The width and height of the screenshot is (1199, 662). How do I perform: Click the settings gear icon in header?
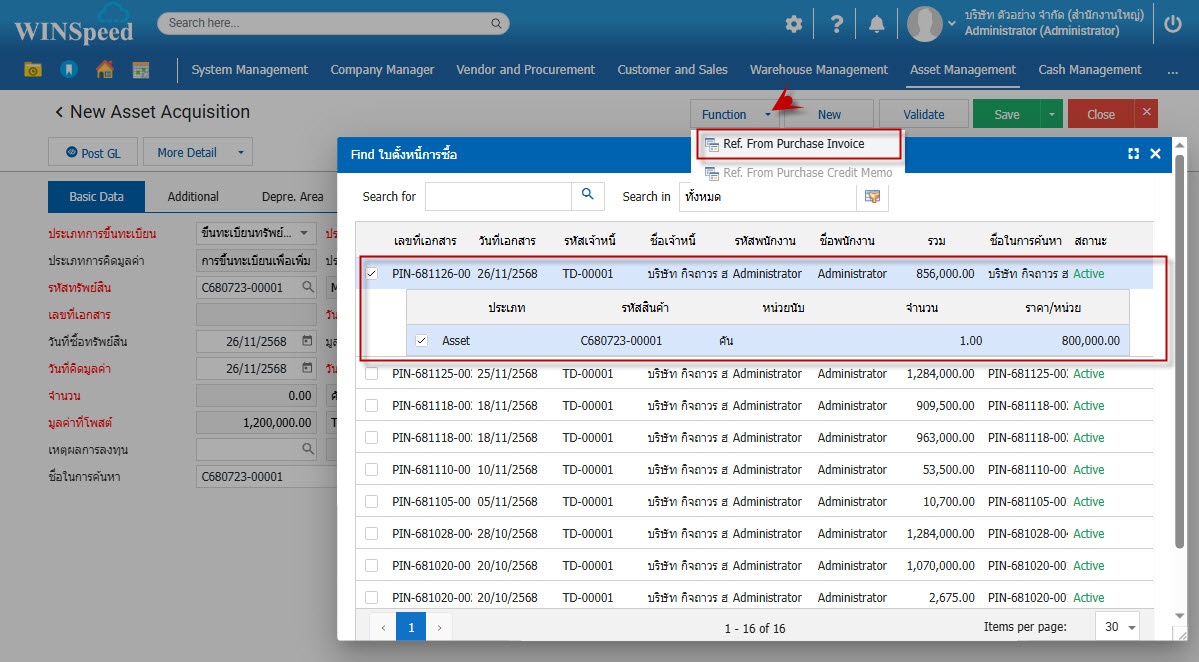click(794, 24)
